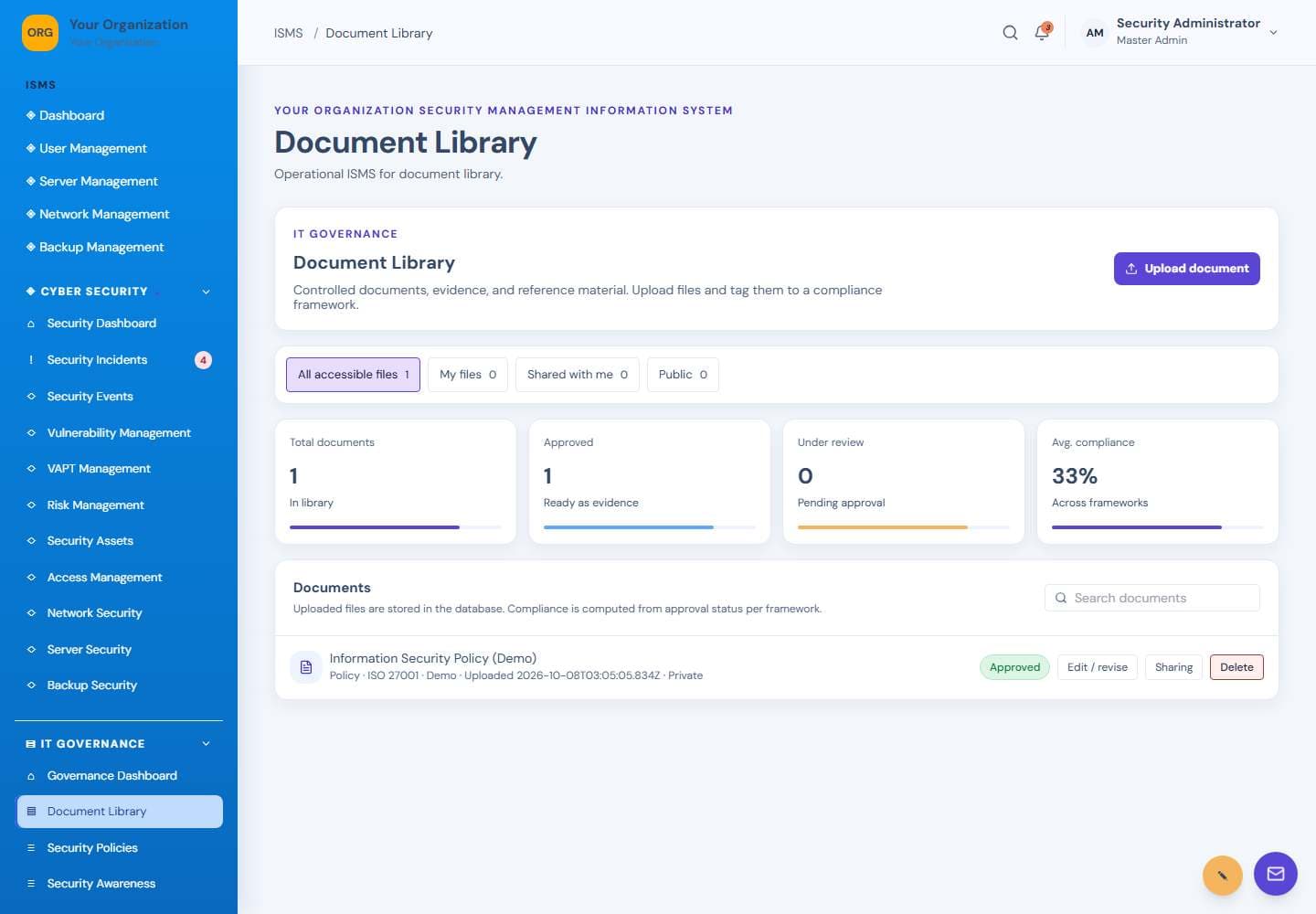Switch to the My files tab

pos(468,375)
